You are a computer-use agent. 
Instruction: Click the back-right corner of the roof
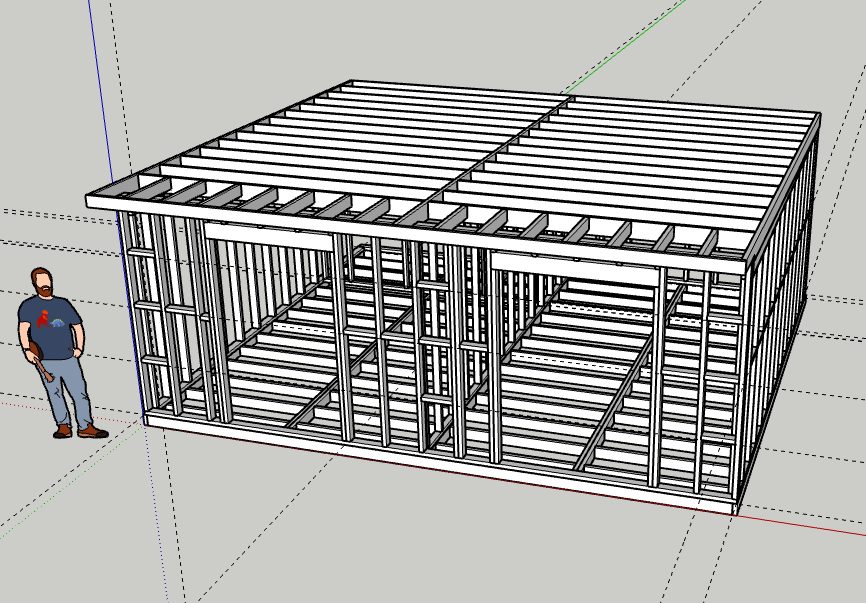(819, 115)
